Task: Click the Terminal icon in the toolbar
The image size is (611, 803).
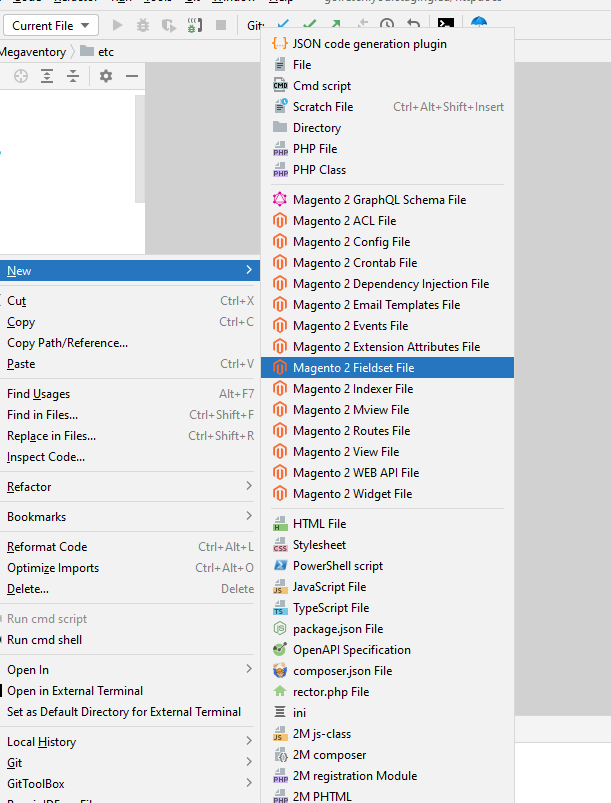Action: 445,24
